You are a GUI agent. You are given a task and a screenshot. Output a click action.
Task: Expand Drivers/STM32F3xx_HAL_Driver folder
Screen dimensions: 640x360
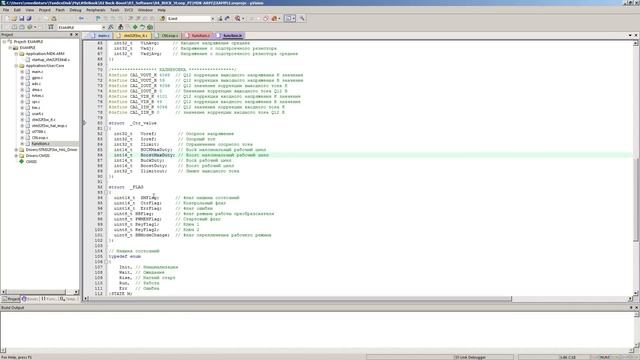16,149
